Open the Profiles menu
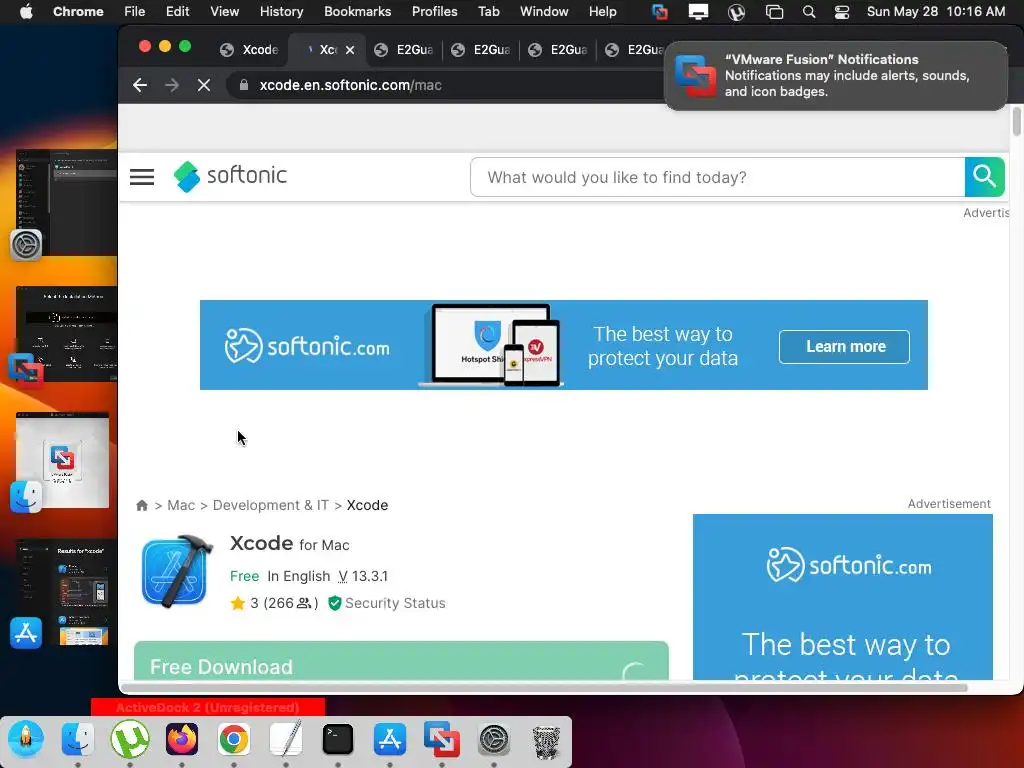This screenshot has width=1024, height=768. (x=434, y=12)
